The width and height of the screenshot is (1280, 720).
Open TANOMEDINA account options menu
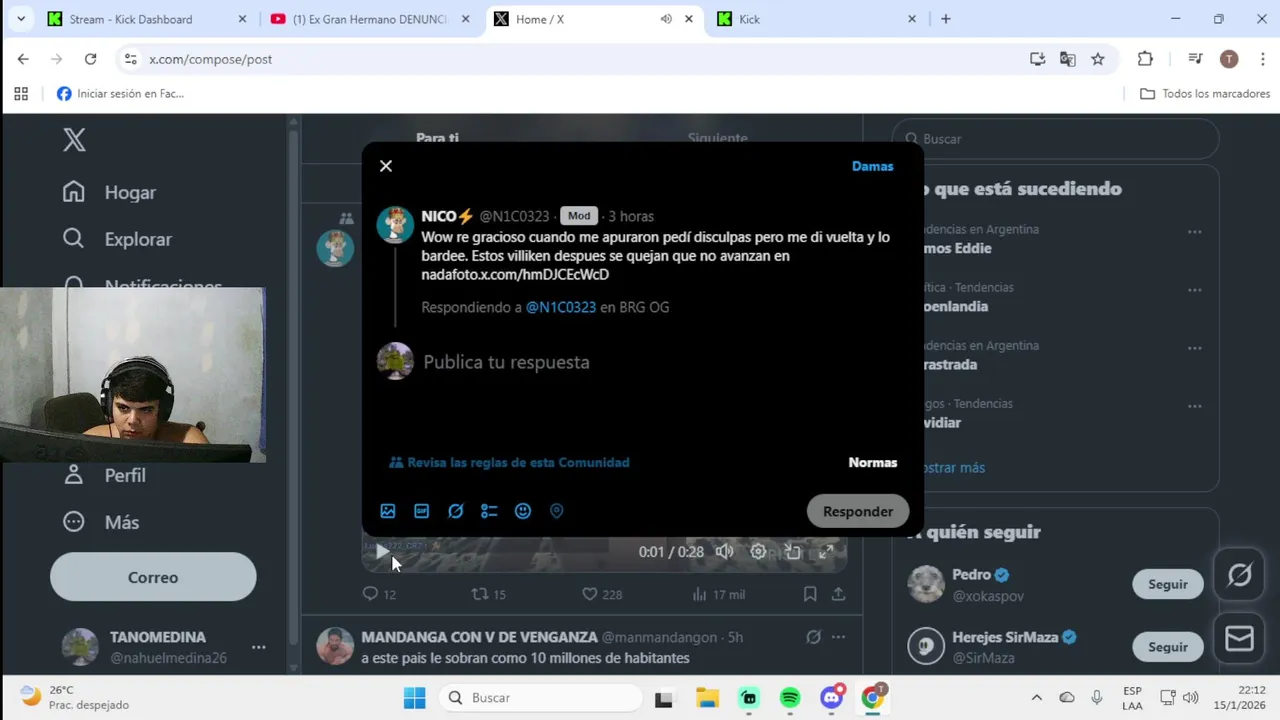coord(258,647)
